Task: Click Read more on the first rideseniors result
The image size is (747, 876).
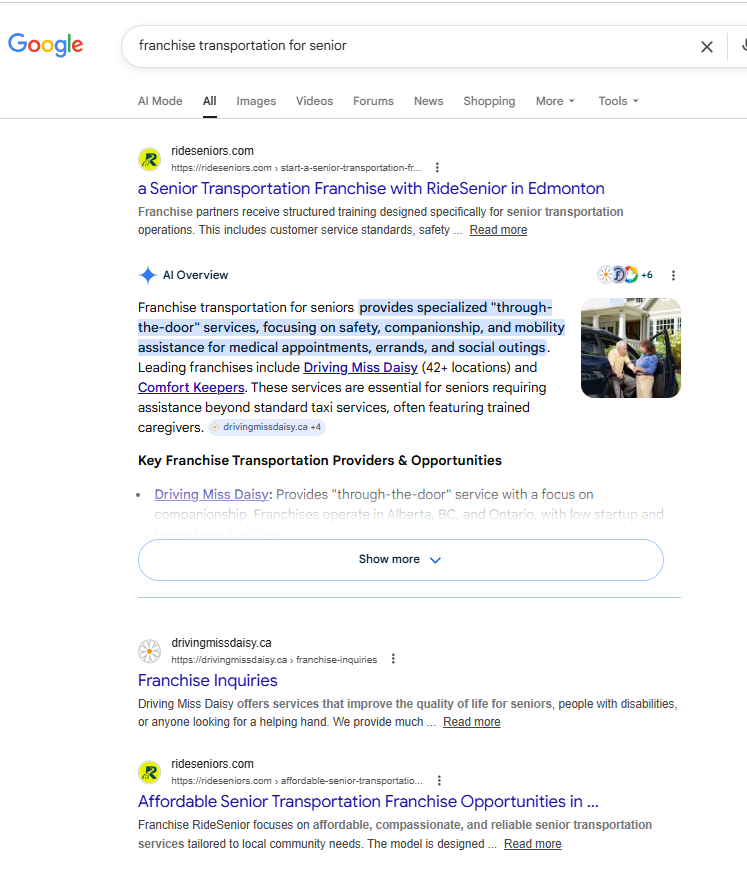Action: coord(498,230)
